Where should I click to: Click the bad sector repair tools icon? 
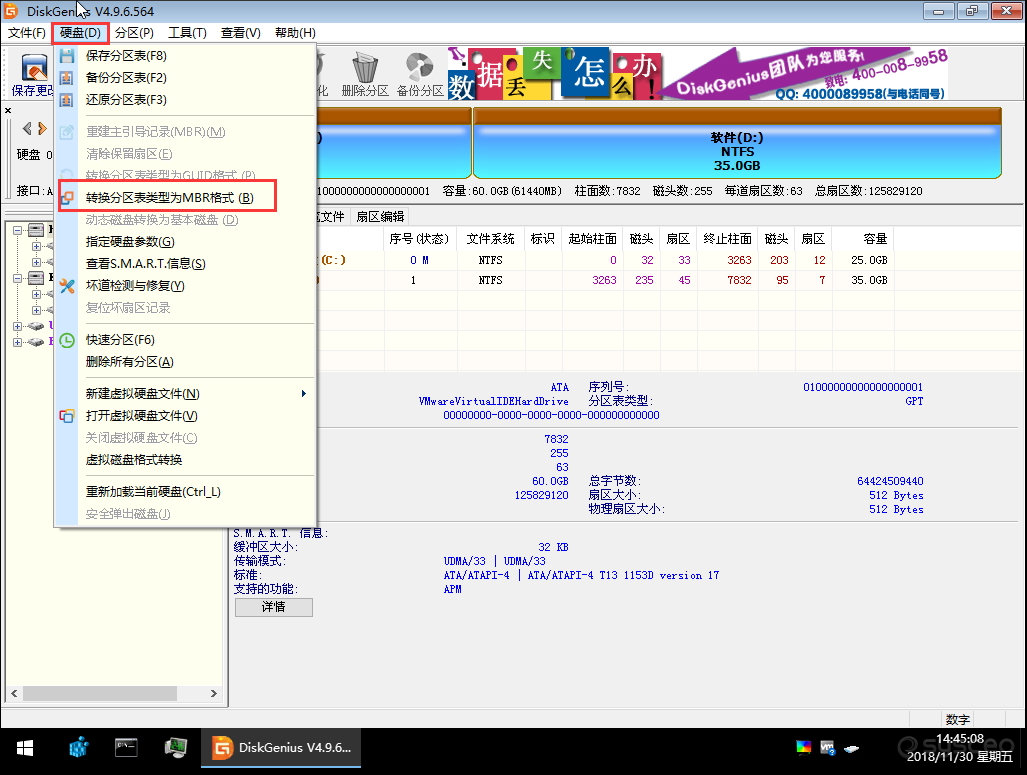coord(67,286)
